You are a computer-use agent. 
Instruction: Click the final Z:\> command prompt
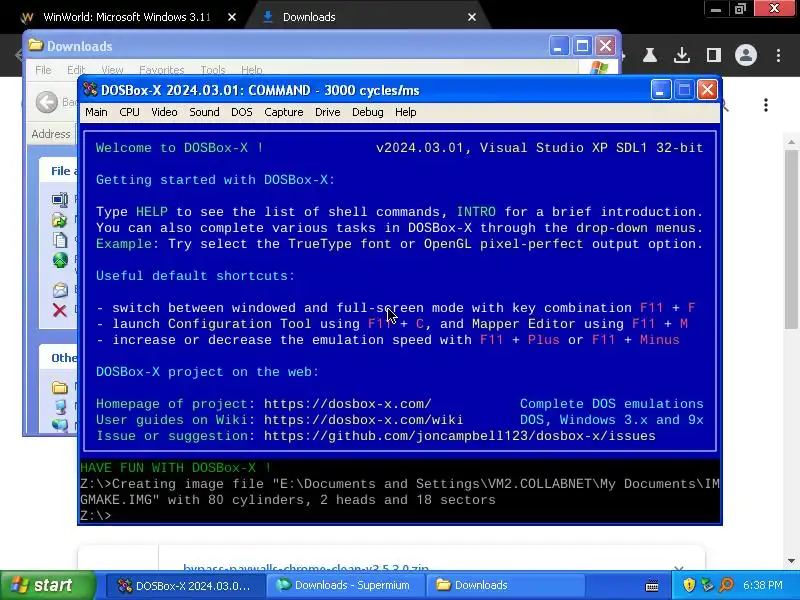tap(95, 516)
